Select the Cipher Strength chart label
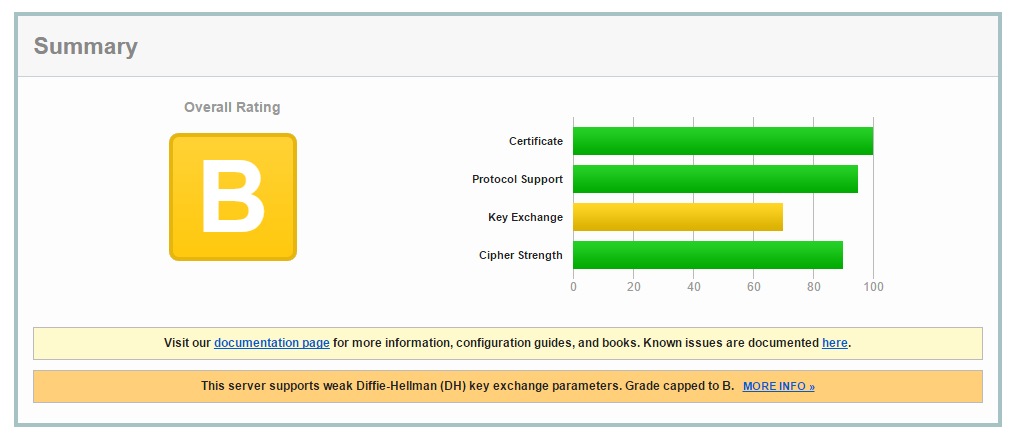This screenshot has height=436, width=1011. (x=520, y=255)
